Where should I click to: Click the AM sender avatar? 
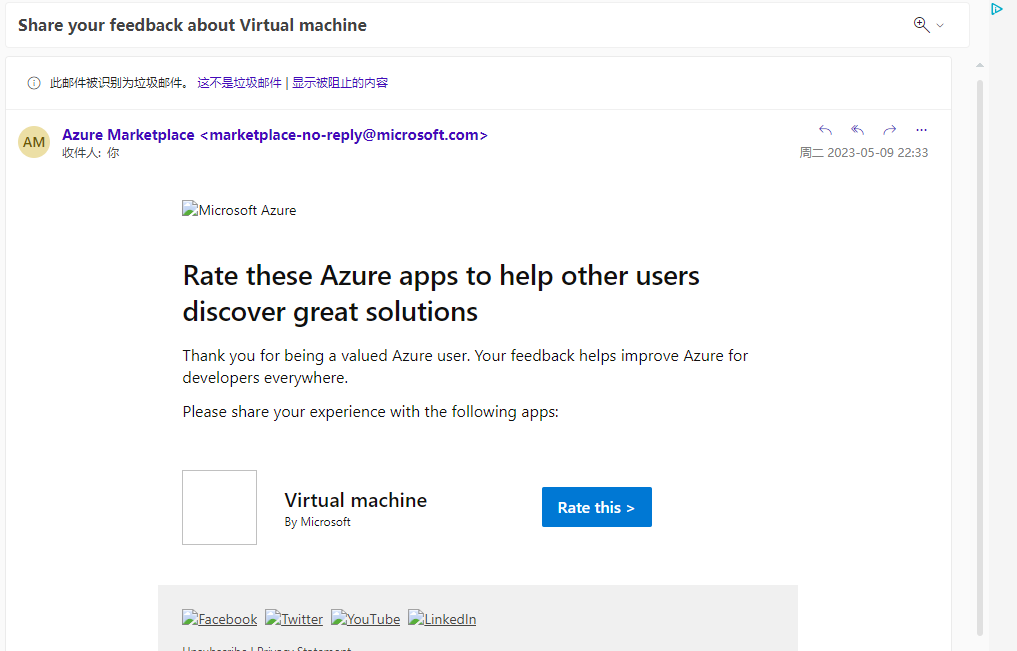34,142
